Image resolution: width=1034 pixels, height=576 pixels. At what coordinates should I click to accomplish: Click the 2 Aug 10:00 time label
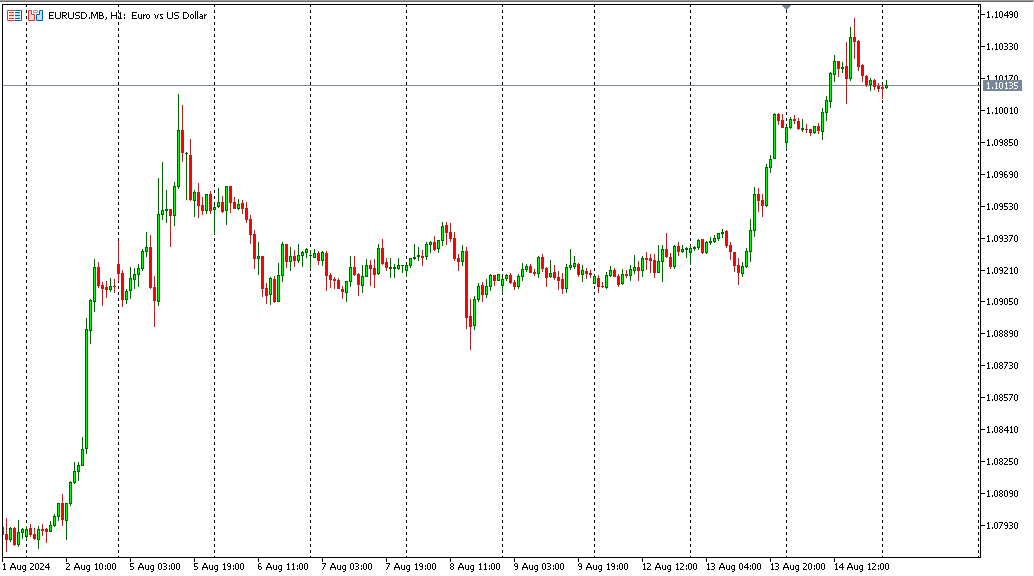pyautogui.click(x=91, y=566)
